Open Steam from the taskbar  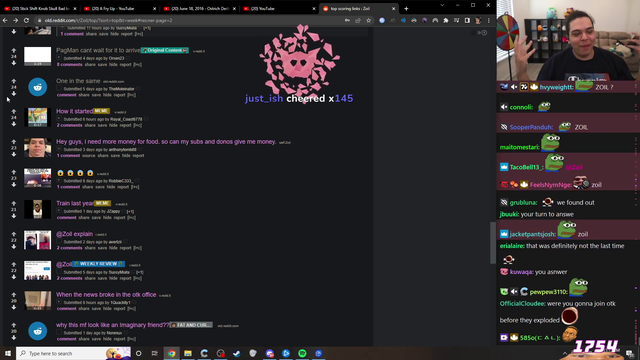[x=237, y=353]
